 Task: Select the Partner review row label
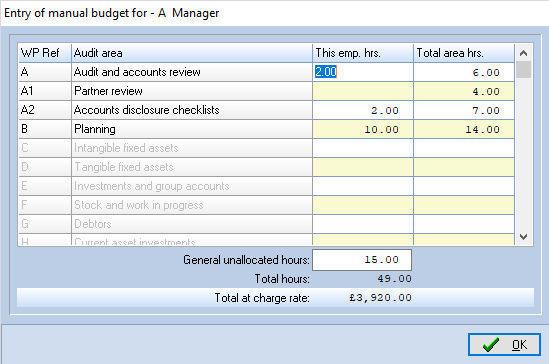(x=192, y=91)
